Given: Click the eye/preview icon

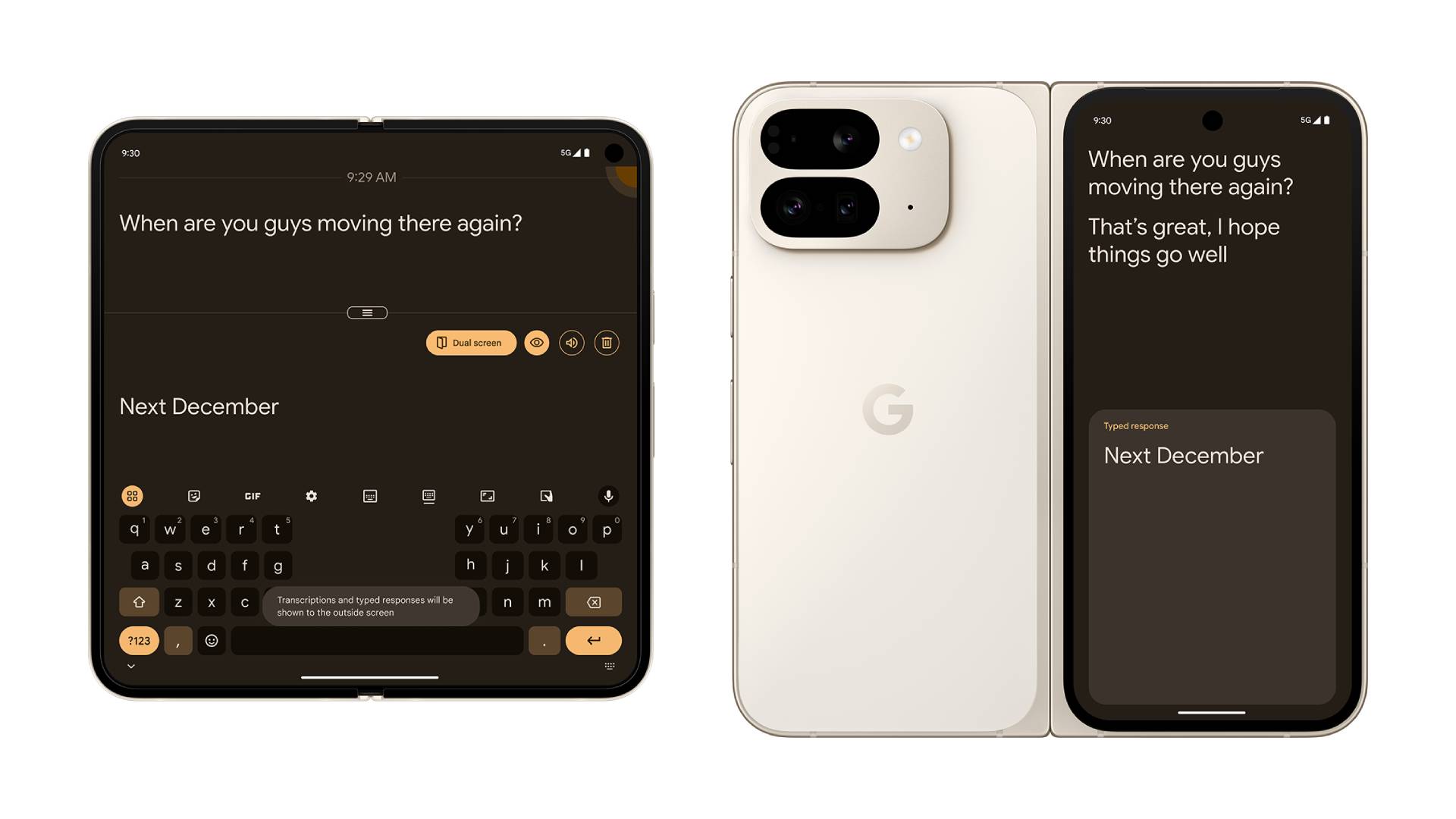Looking at the screenshot, I should 537,343.
